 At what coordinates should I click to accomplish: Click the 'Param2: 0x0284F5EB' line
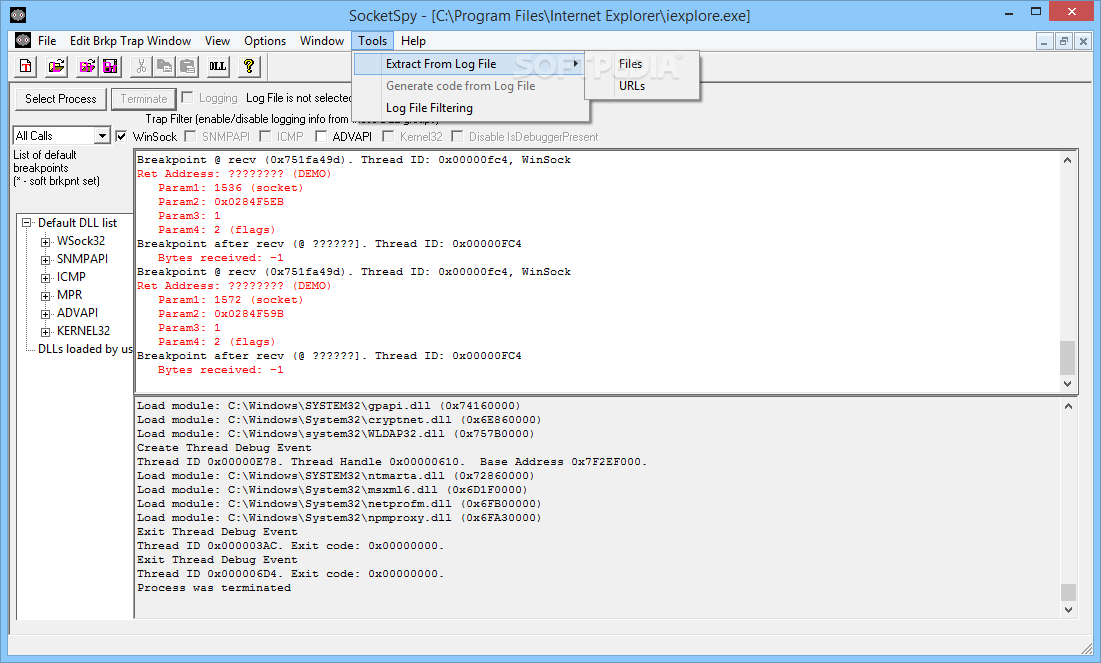pyautogui.click(x=220, y=202)
